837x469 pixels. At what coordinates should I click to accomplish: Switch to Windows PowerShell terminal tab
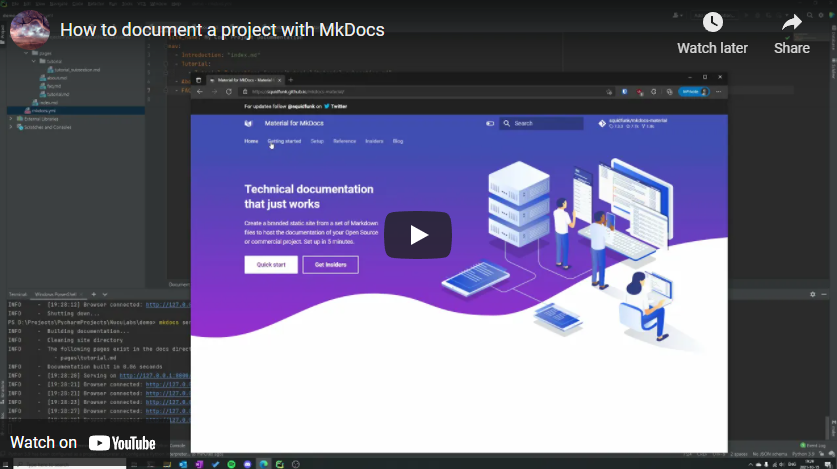[x=56, y=295]
